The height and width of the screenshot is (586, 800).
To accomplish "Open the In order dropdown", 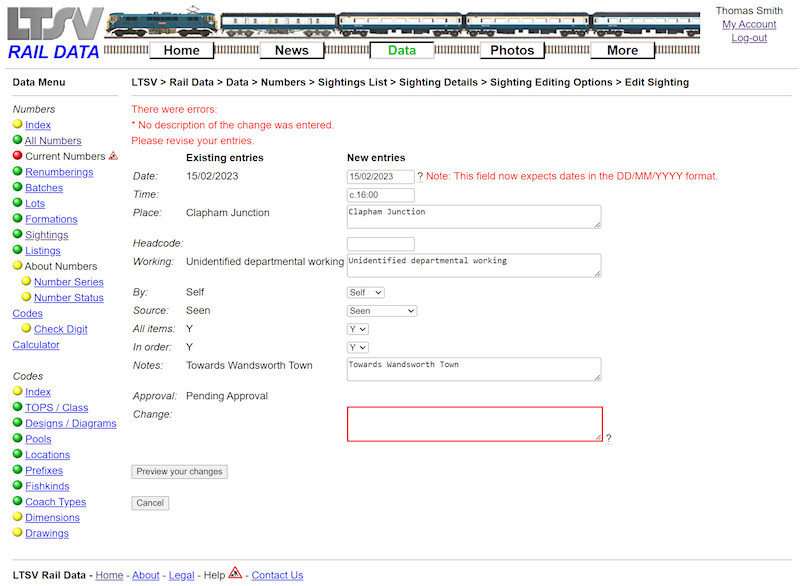I will click(x=357, y=347).
